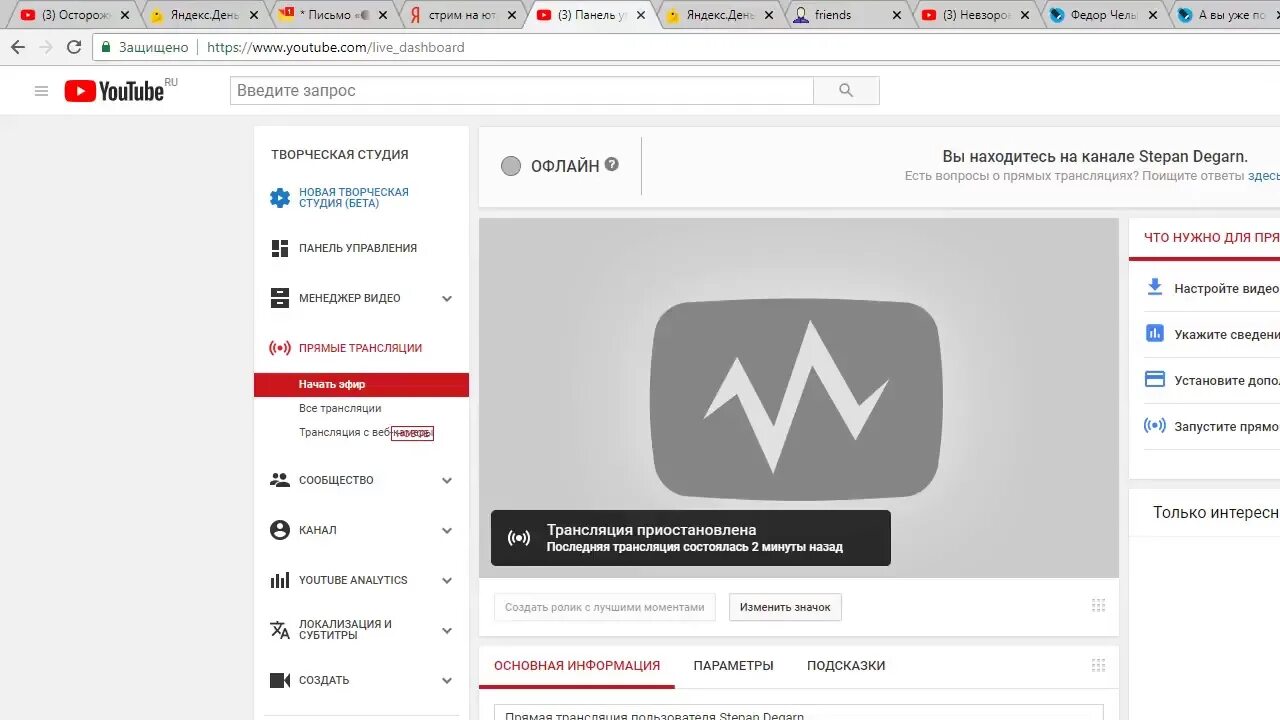
Task: Open the YouTube hamburger guide menu
Action: click(x=41, y=91)
